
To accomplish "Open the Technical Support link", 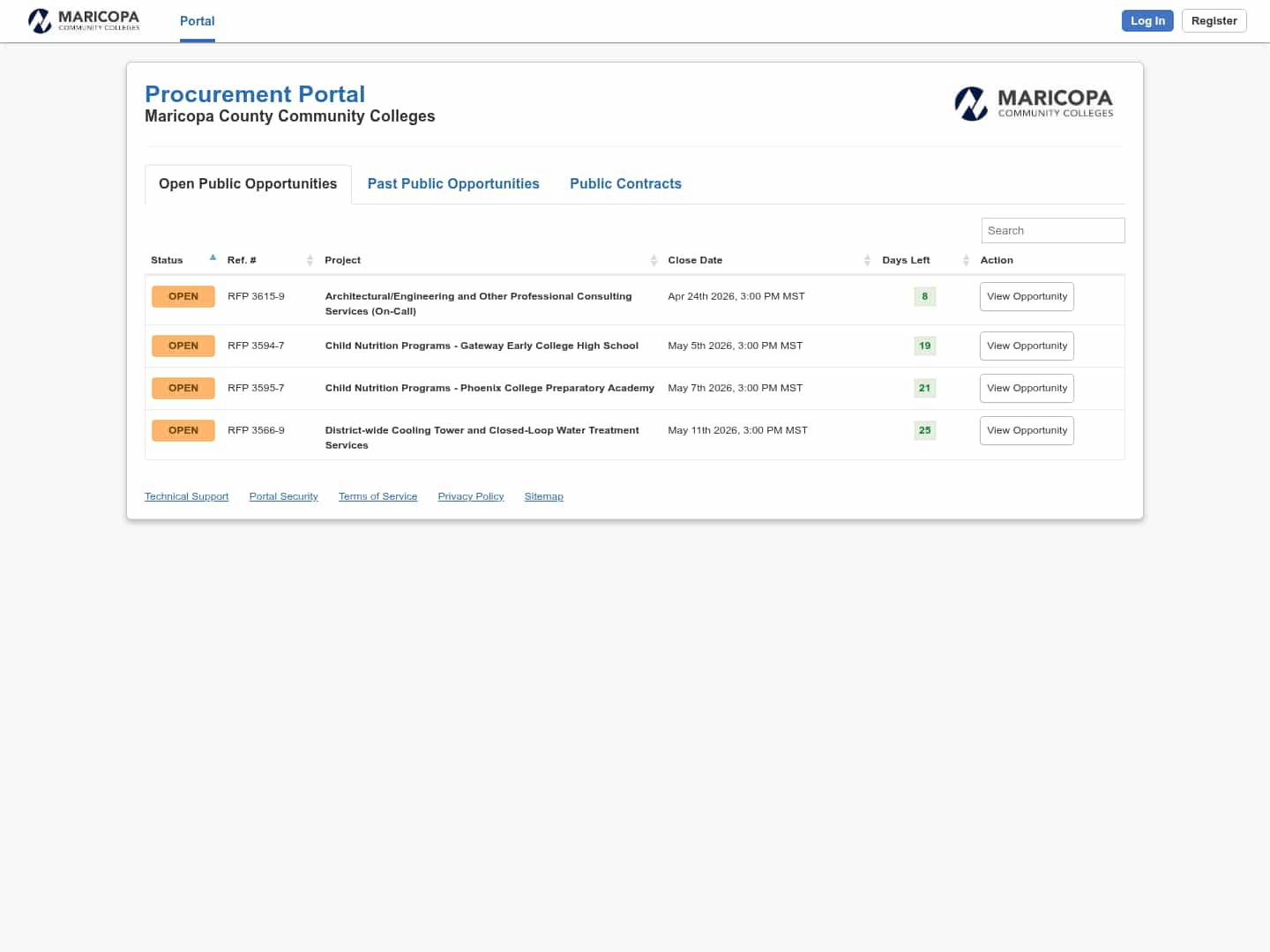I will point(186,496).
